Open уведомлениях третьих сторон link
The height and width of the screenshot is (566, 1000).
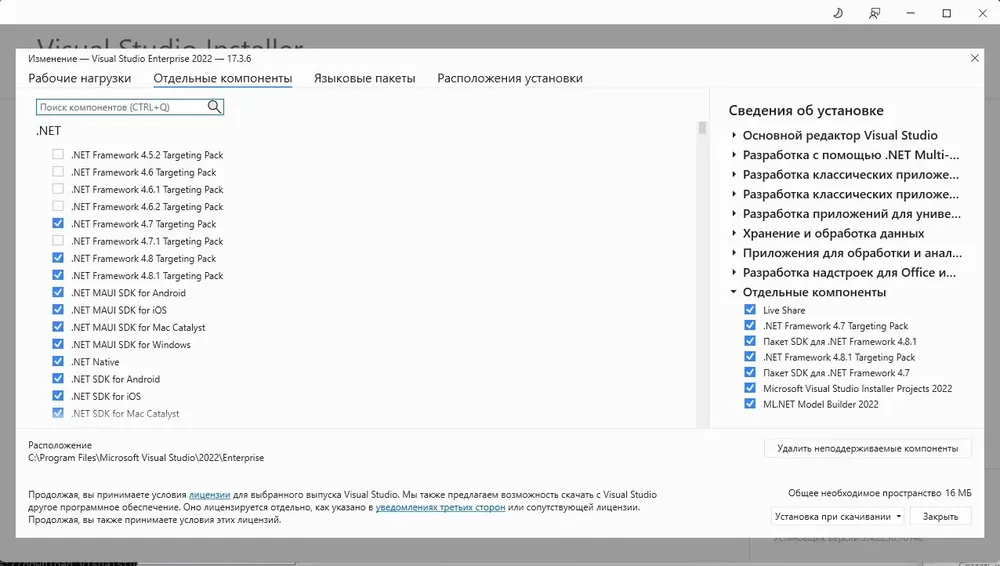pos(440,507)
